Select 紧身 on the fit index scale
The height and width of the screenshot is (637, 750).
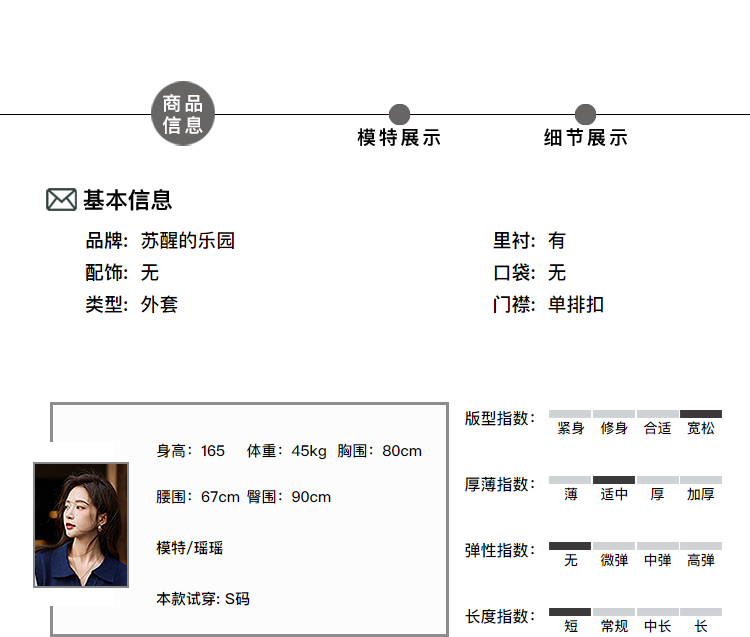tap(570, 427)
